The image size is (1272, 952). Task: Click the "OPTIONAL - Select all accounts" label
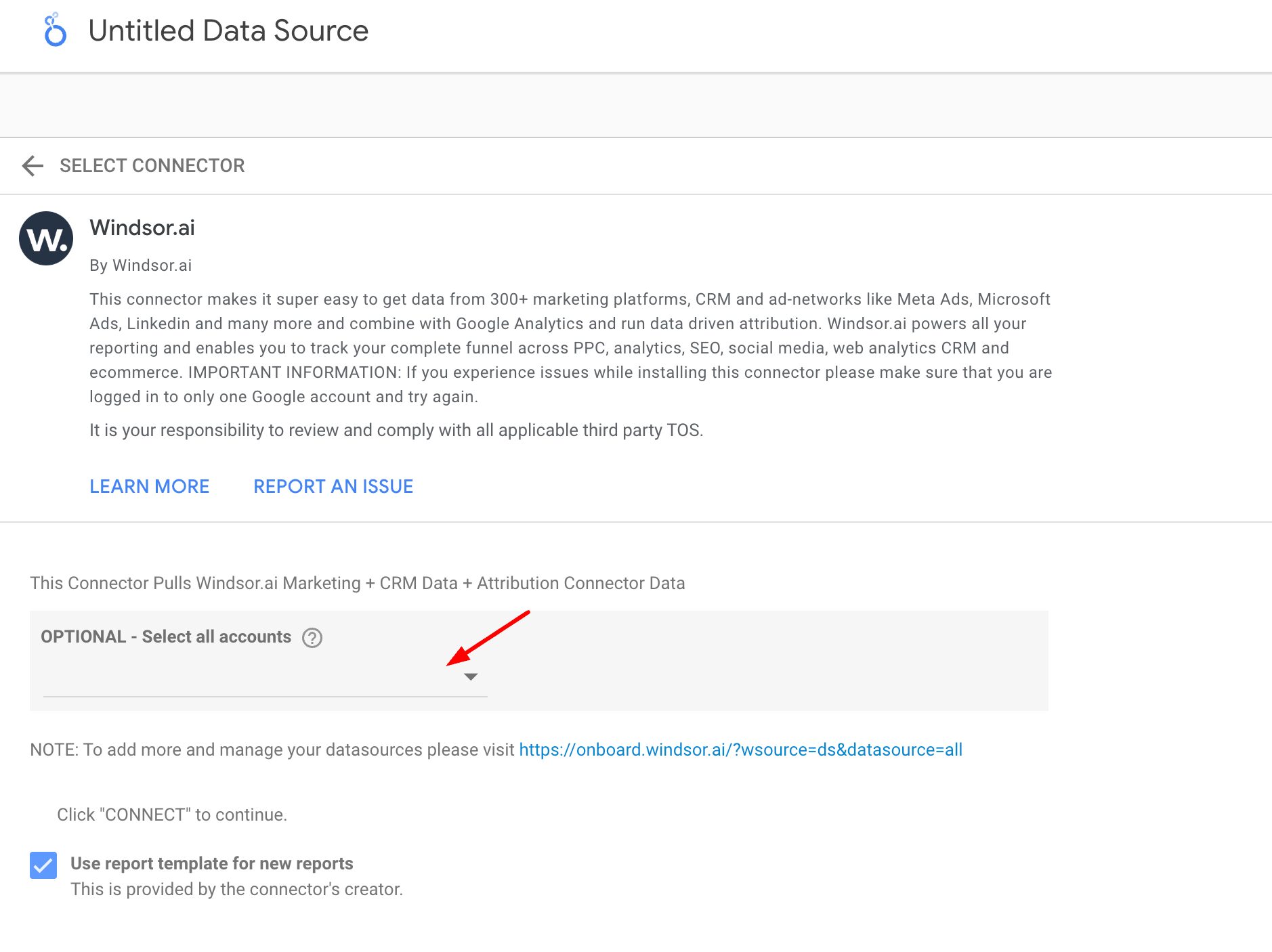tap(166, 636)
